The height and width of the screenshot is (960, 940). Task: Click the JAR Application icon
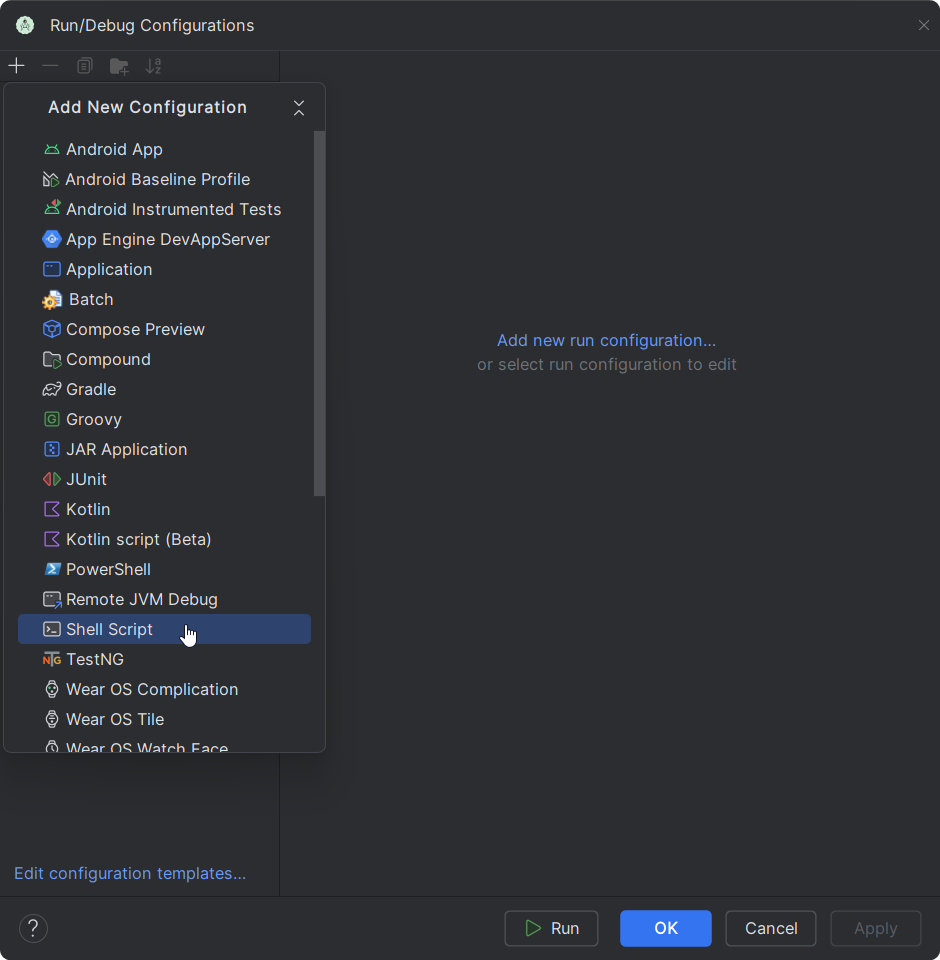tap(52, 449)
